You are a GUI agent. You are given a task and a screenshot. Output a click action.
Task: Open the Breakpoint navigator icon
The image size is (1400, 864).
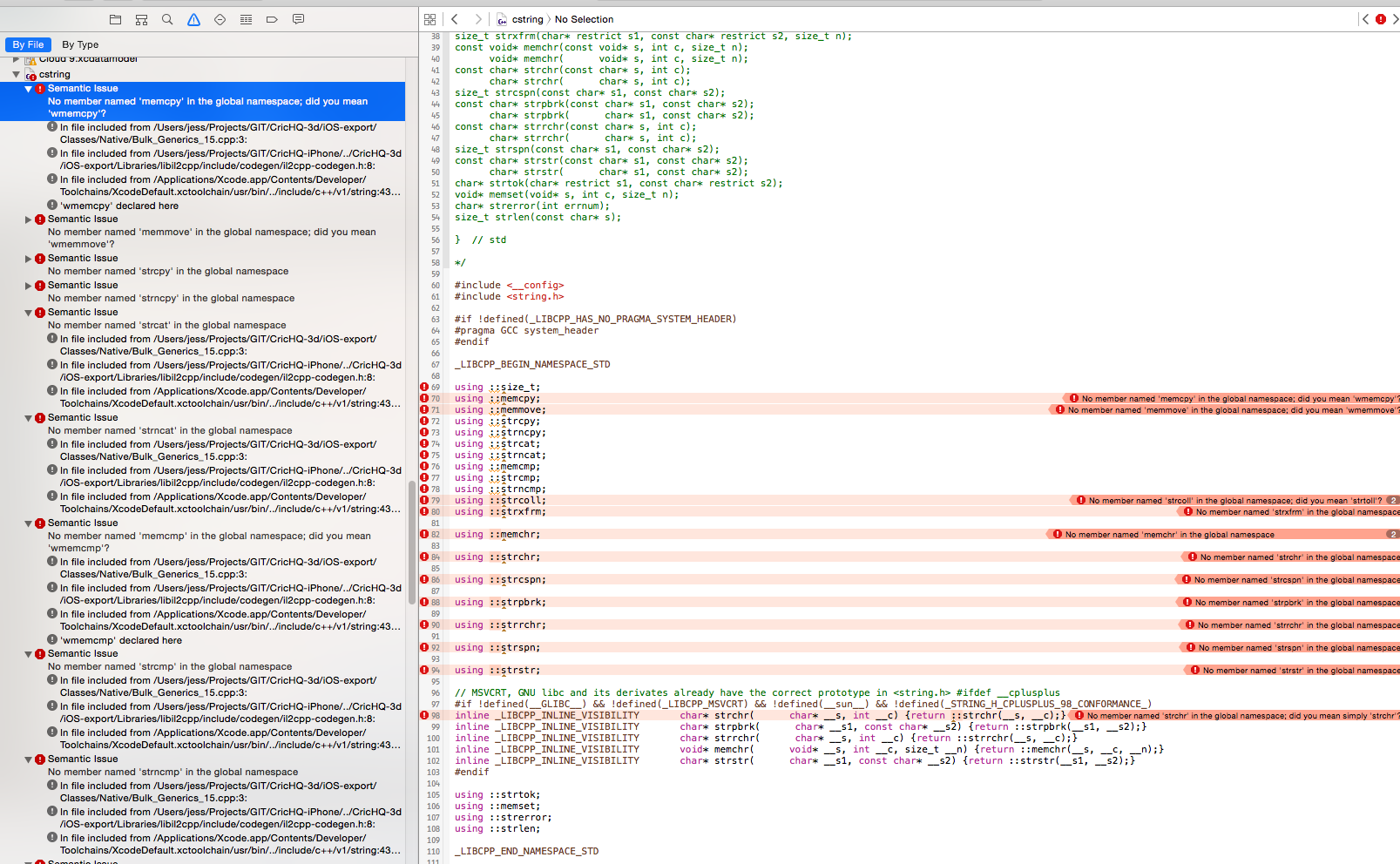(x=272, y=19)
